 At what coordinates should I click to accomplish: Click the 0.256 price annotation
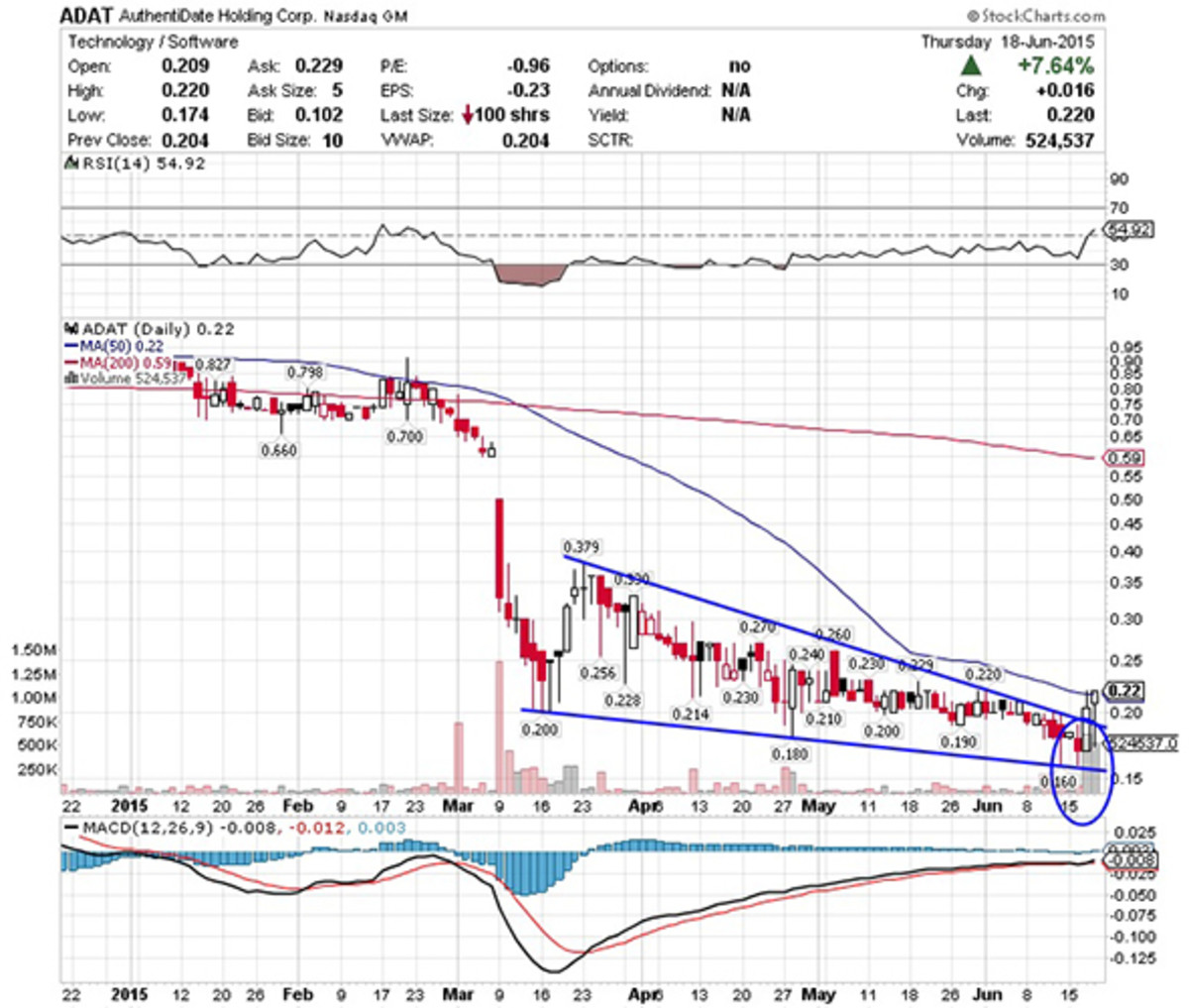[598, 672]
